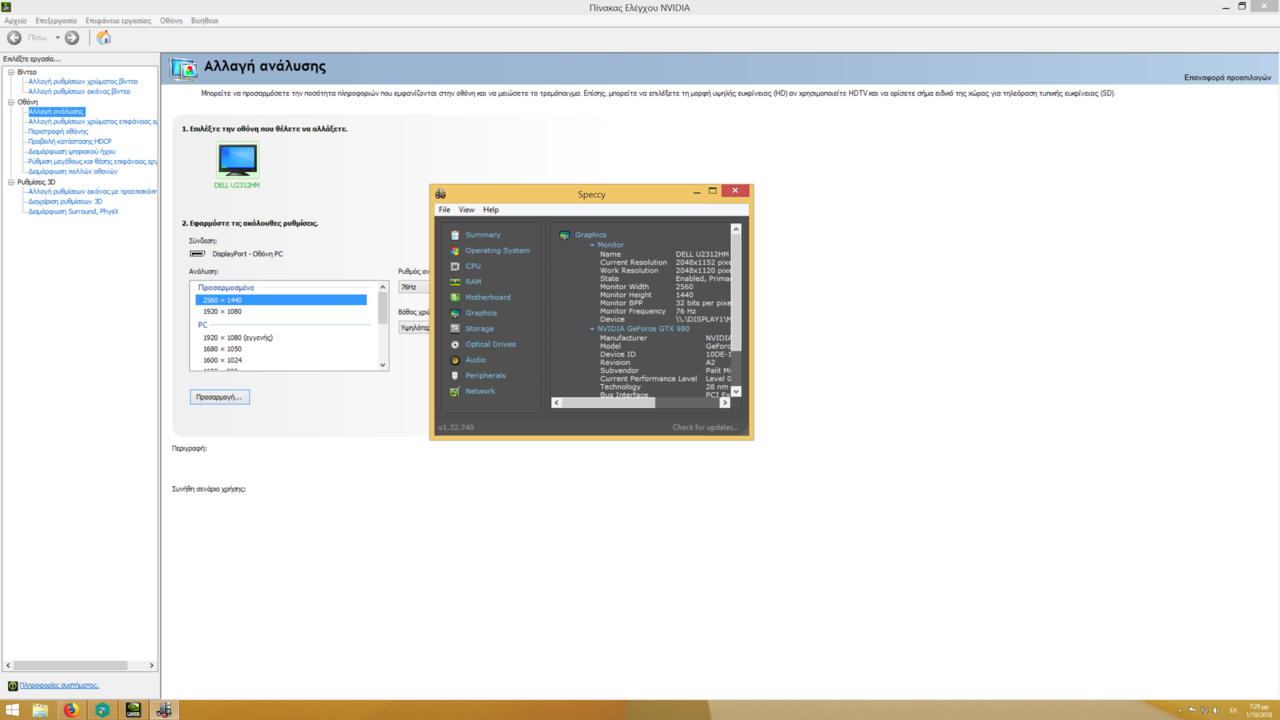1280x720 pixels.
Task: Select the DELL U2312HM monitor thumbnail
Action: [x=237, y=160]
